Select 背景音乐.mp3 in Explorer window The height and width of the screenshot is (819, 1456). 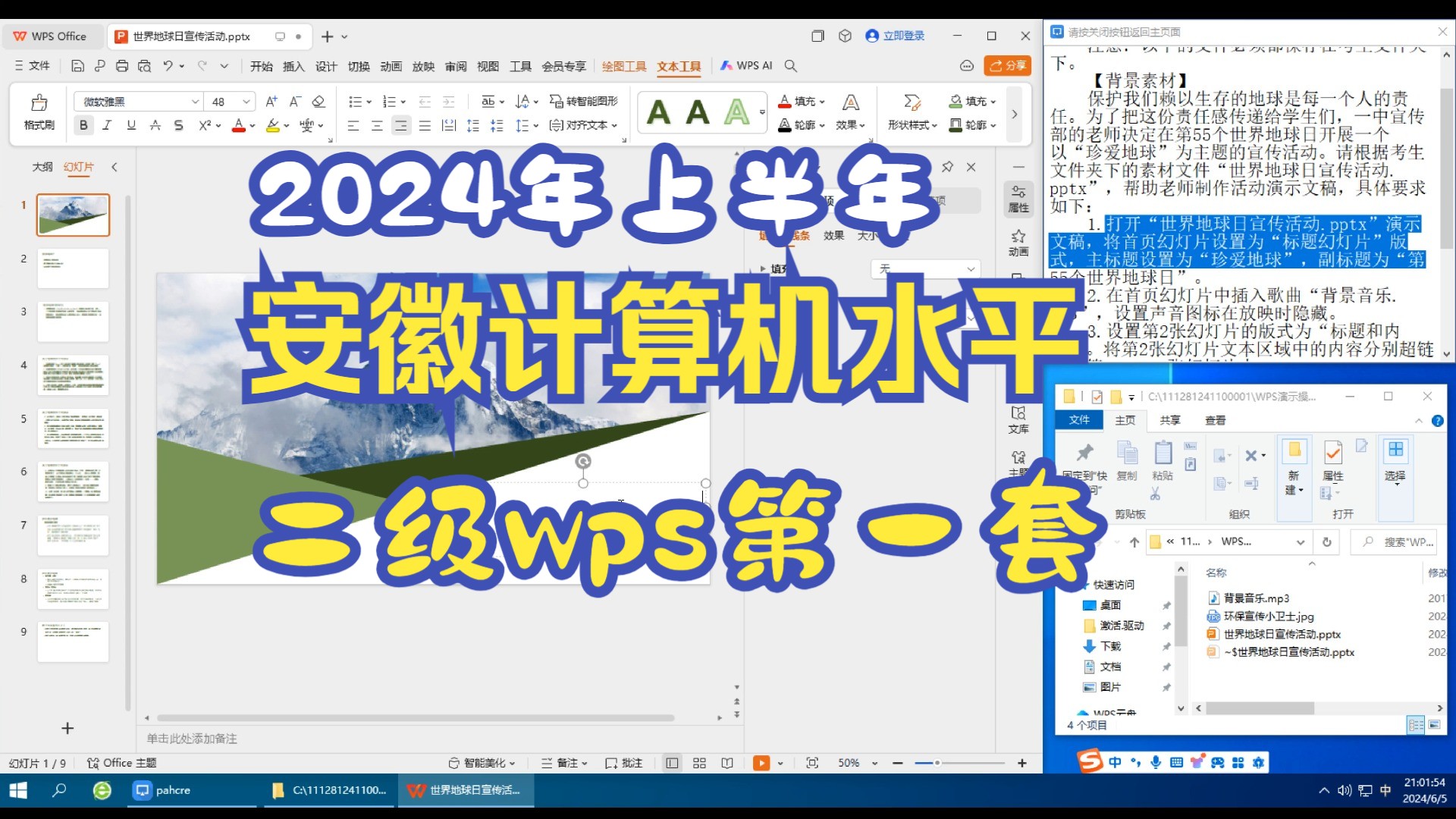(1256, 598)
